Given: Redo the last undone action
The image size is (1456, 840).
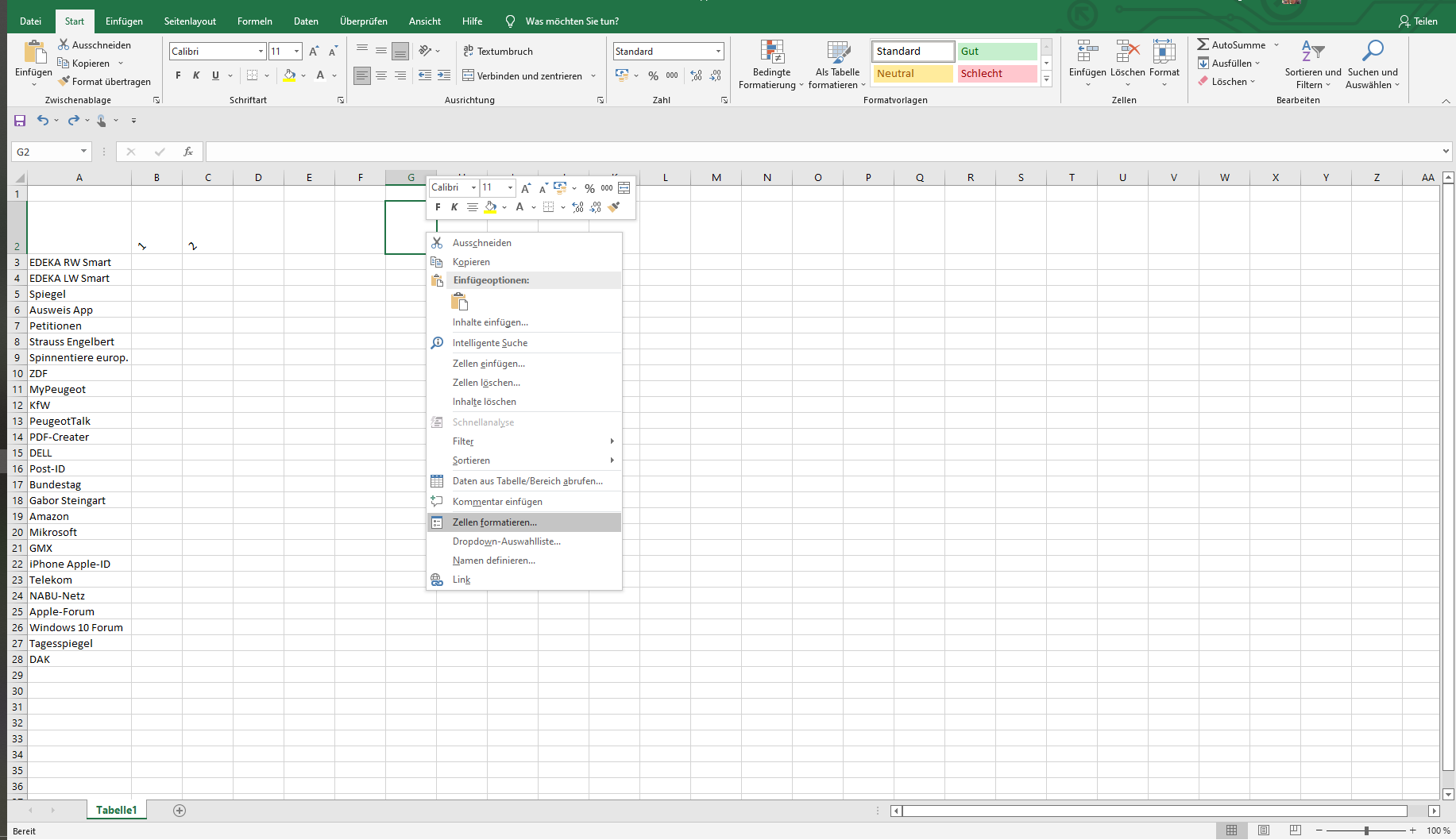Looking at the screenshot, I should pos(74,121).
